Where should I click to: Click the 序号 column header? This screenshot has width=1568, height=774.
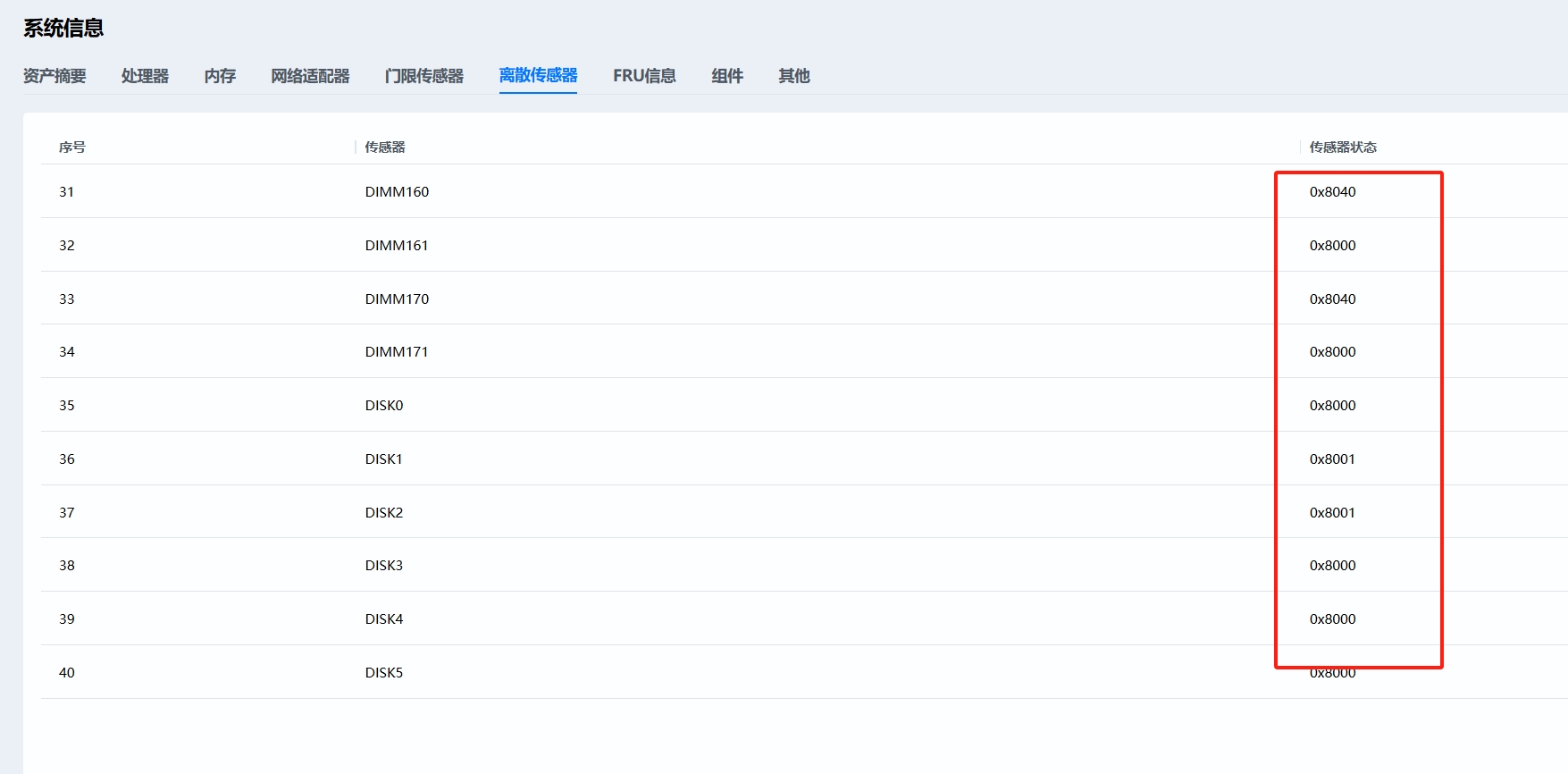72,147
